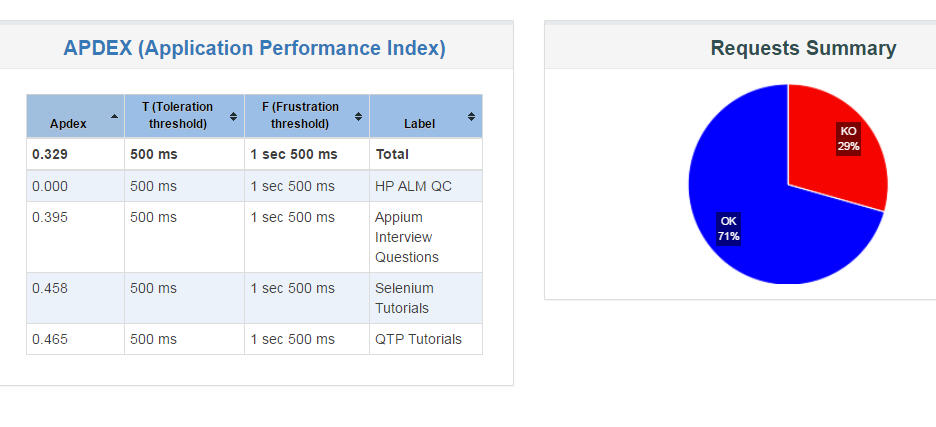The height and width of the screenshot is (427, 936).
Task: Click the 0.465 Apdex value cell
Action: [50, 339]
